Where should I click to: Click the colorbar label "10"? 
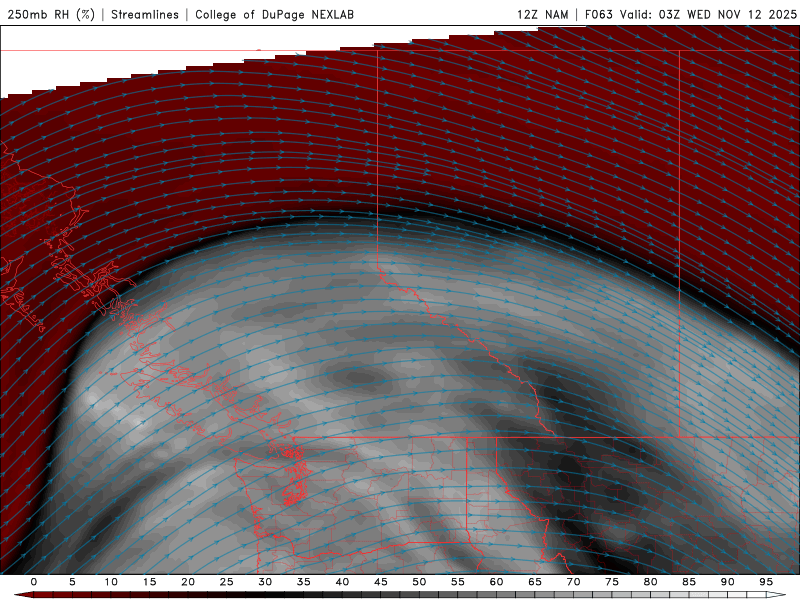click(111, 582)
